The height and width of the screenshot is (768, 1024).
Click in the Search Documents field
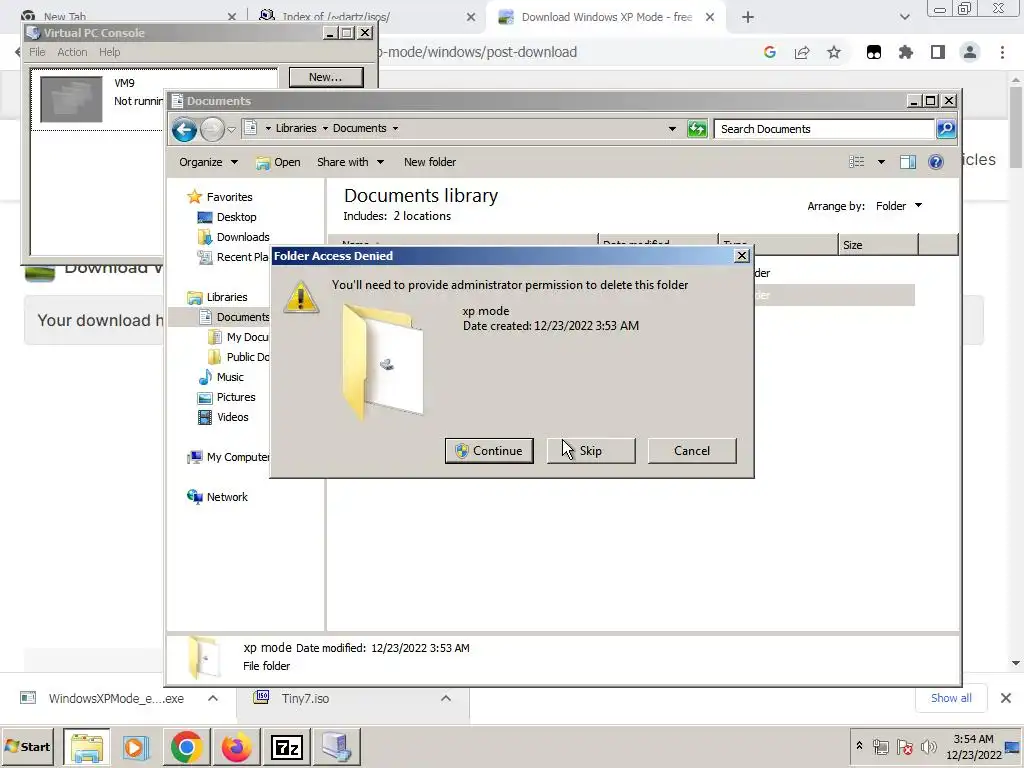824,129
